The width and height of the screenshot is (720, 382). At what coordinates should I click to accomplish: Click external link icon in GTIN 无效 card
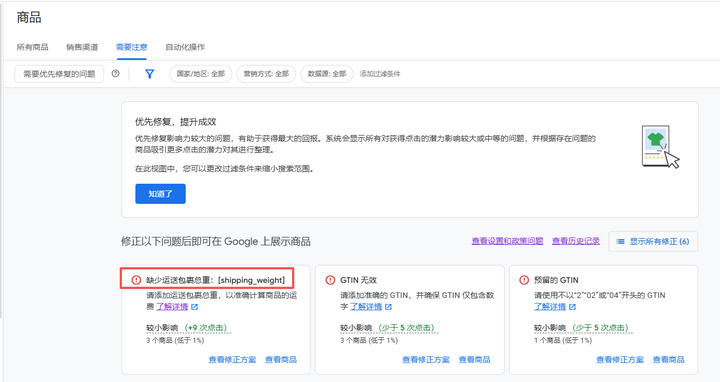coord(388,307)
